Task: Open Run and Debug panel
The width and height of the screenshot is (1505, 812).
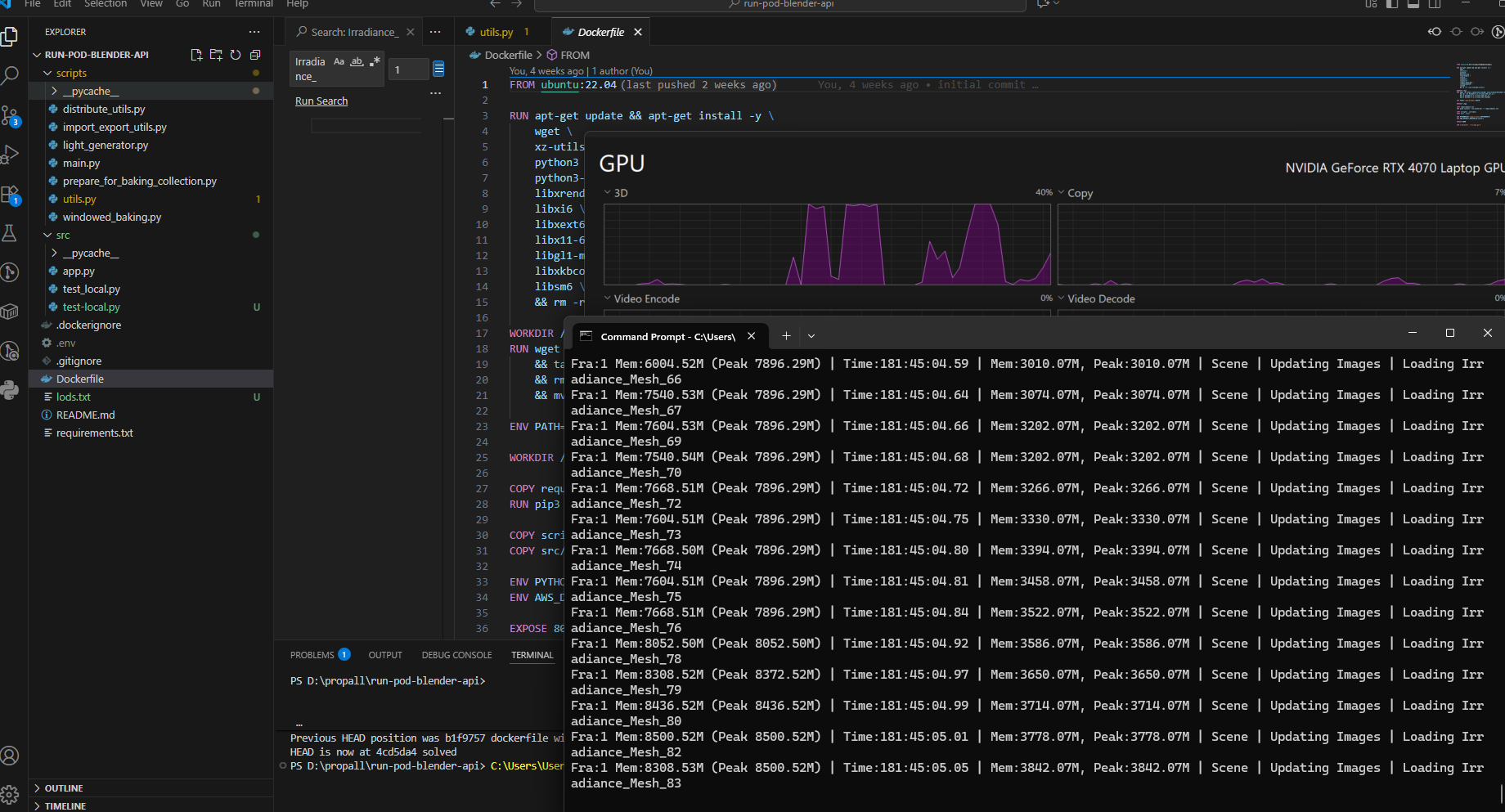Action: pos(10,155)
